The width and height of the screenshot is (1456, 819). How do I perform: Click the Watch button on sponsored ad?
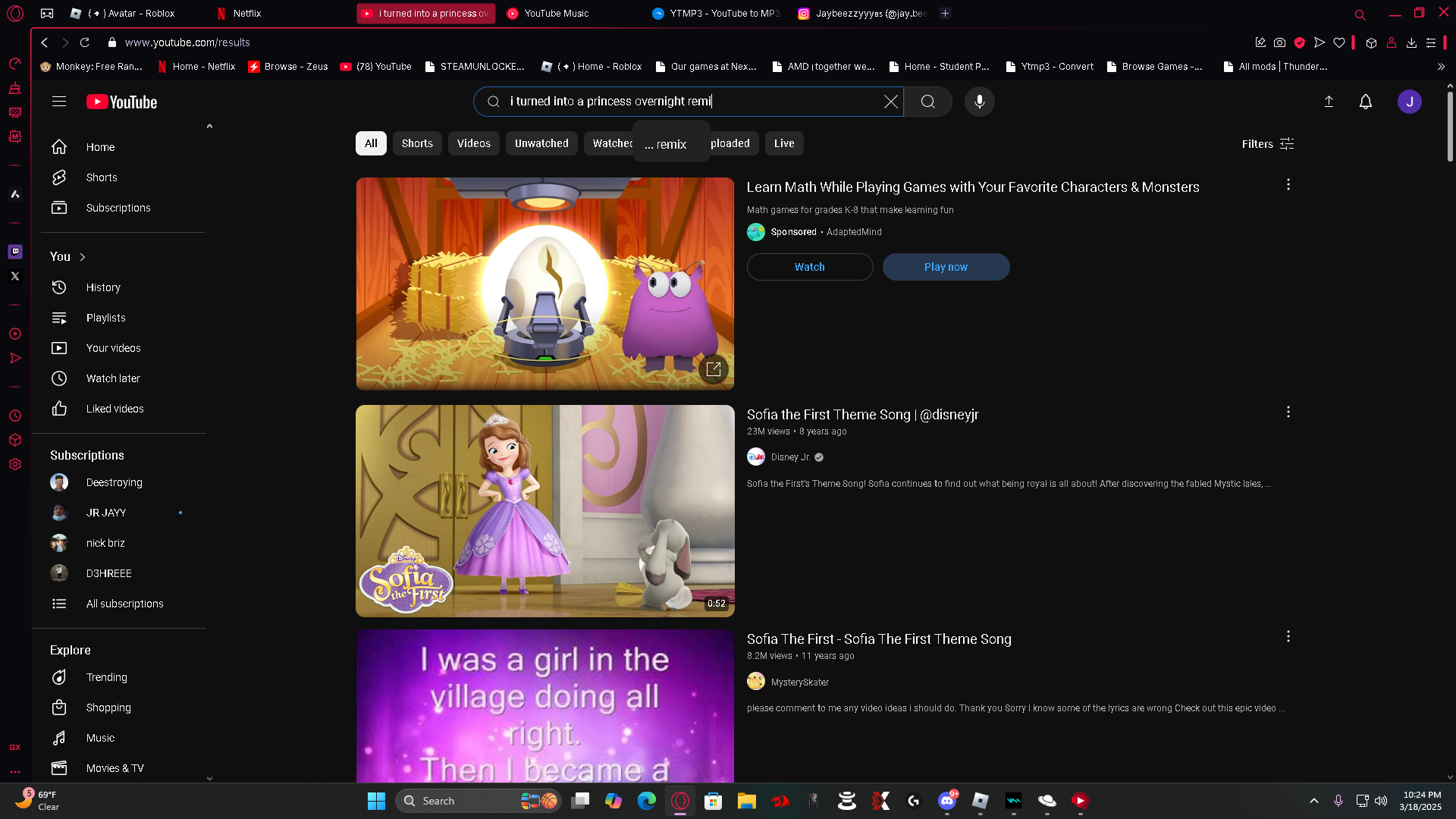(810, 267)
